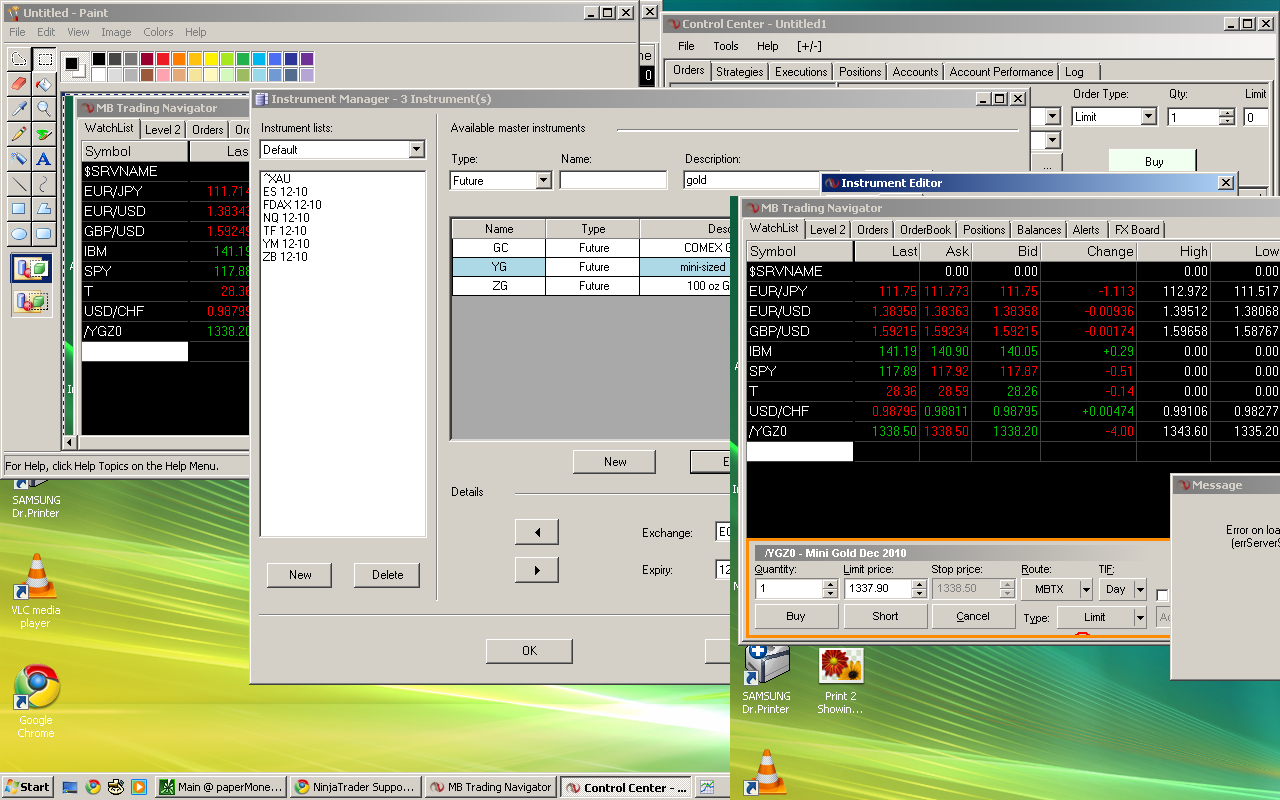Click the right arrow button in Instrument Manager

click(537, 570)
